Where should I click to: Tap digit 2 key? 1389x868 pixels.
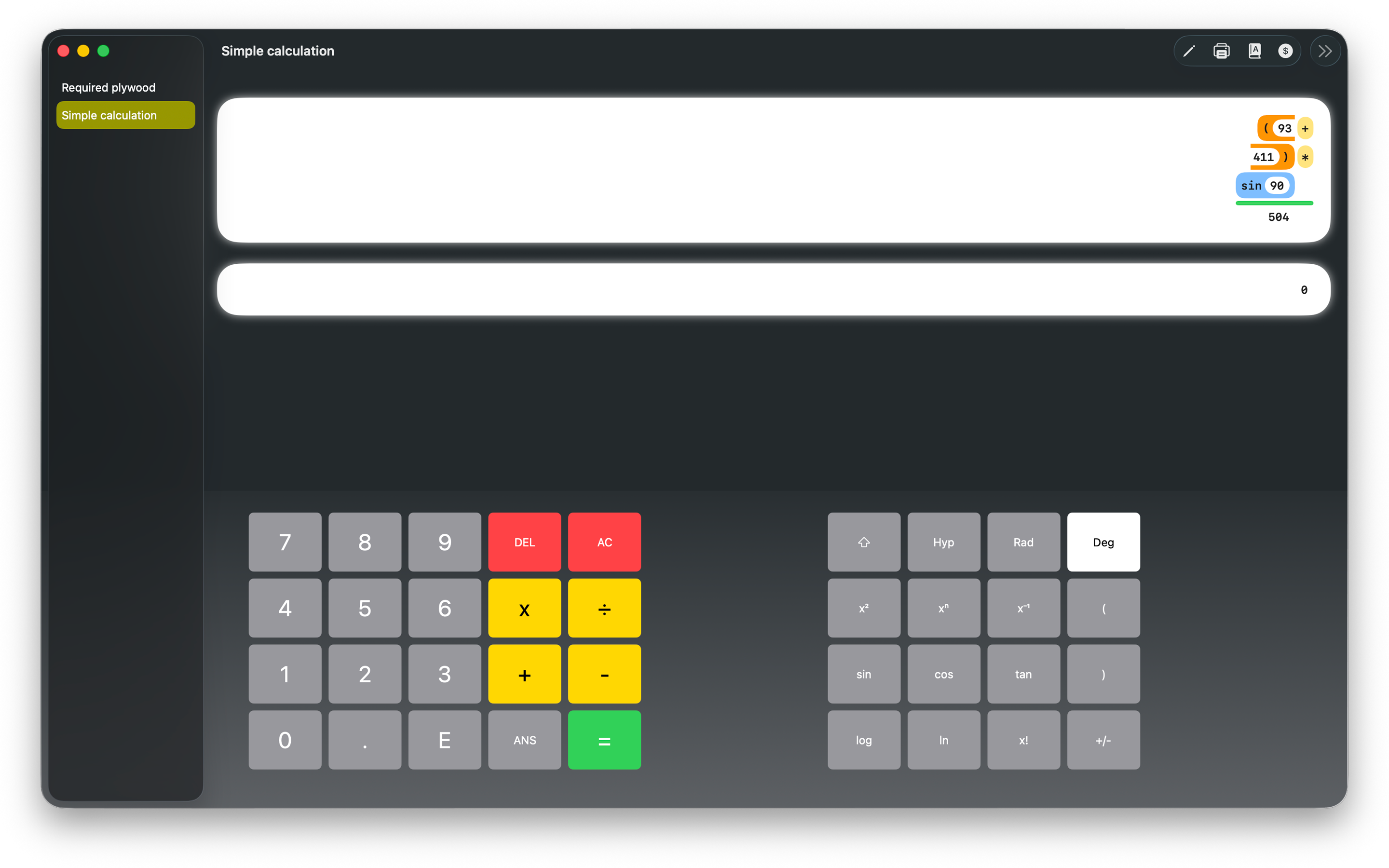click(365, 674)
